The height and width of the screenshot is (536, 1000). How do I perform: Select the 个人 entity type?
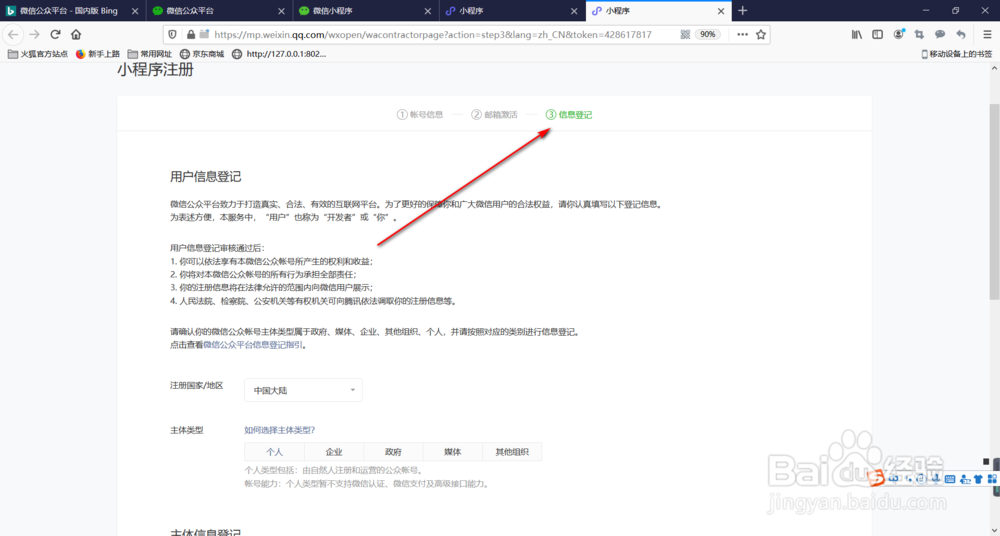point(274,452)
